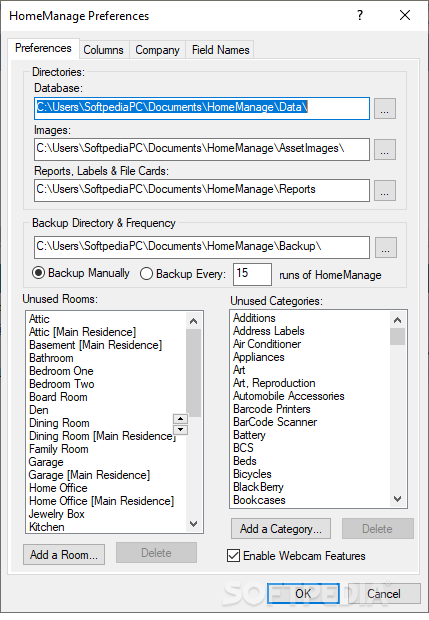Select the Backup Manually radio button
Screen dimensions: 429x620
tap(81, 273)
